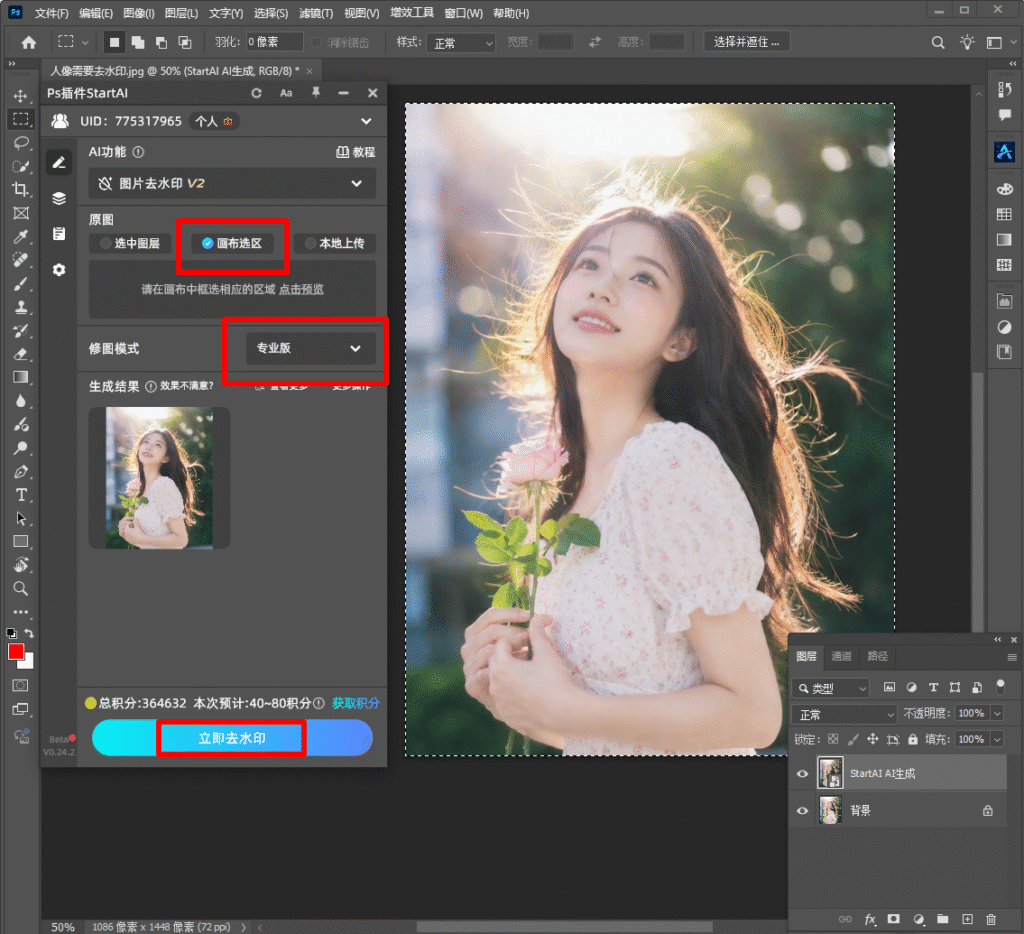Image resolution: width=1024 pixels, height=934 pixels.
Task: Open marquee tool preset dropdown arrow
Action: click(x=85, y=42)
